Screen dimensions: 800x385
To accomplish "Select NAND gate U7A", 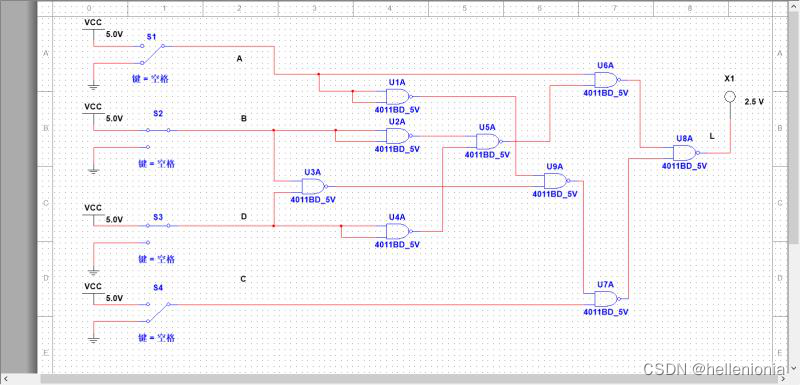I will pos(607,299).
